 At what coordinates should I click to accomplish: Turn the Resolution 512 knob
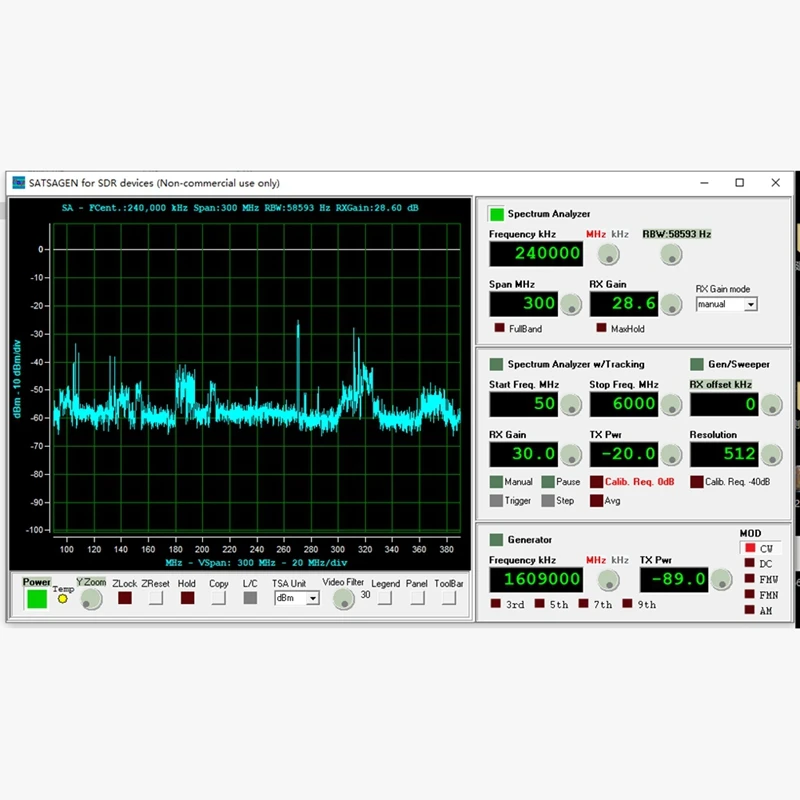771,455
